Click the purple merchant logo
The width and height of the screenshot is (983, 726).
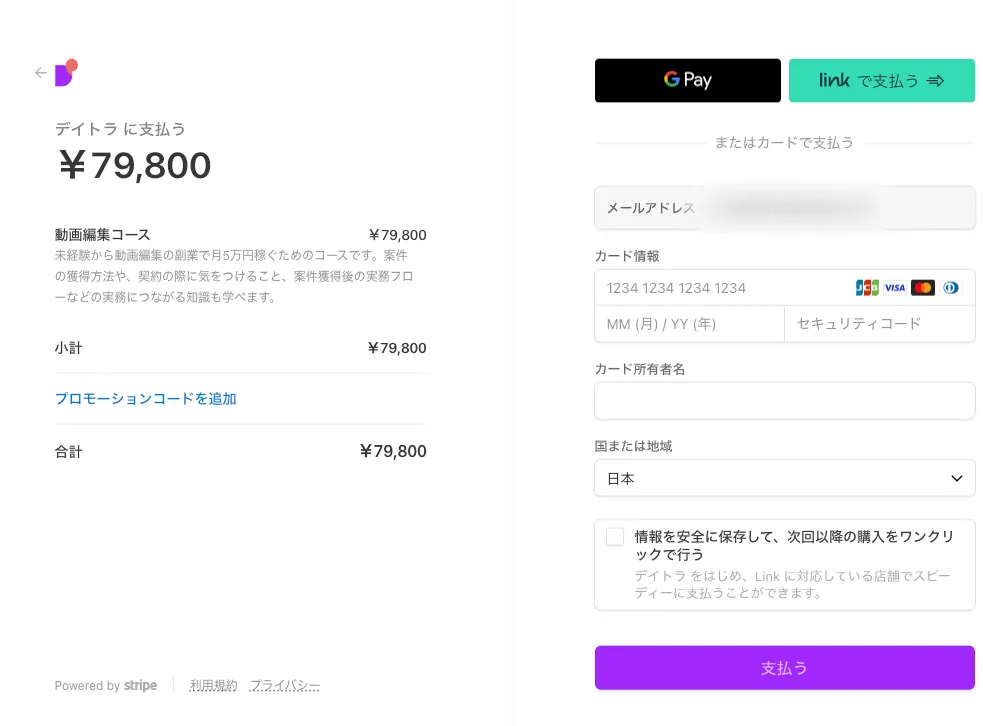tap(65, 73)
